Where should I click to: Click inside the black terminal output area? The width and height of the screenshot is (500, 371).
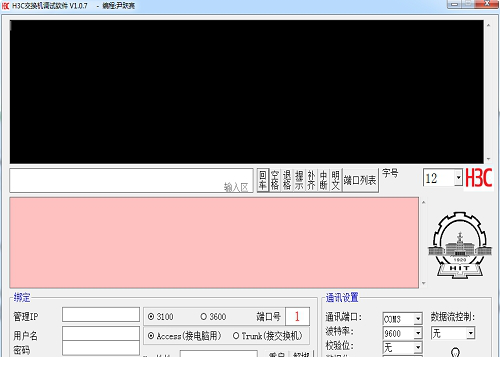tap(247, 92)
